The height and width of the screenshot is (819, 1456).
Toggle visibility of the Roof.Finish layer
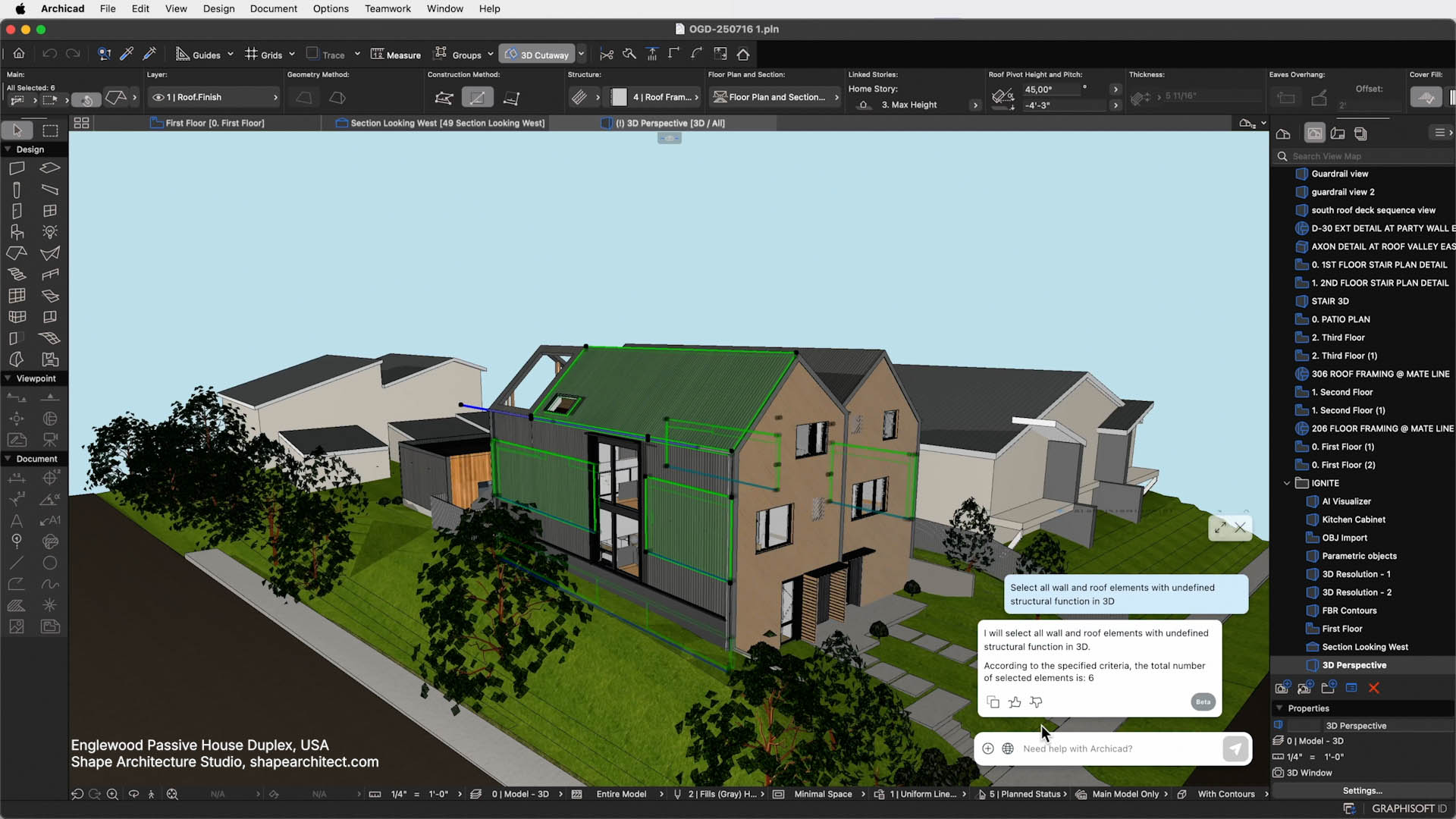pyautogui.click(x=157, y=97)
